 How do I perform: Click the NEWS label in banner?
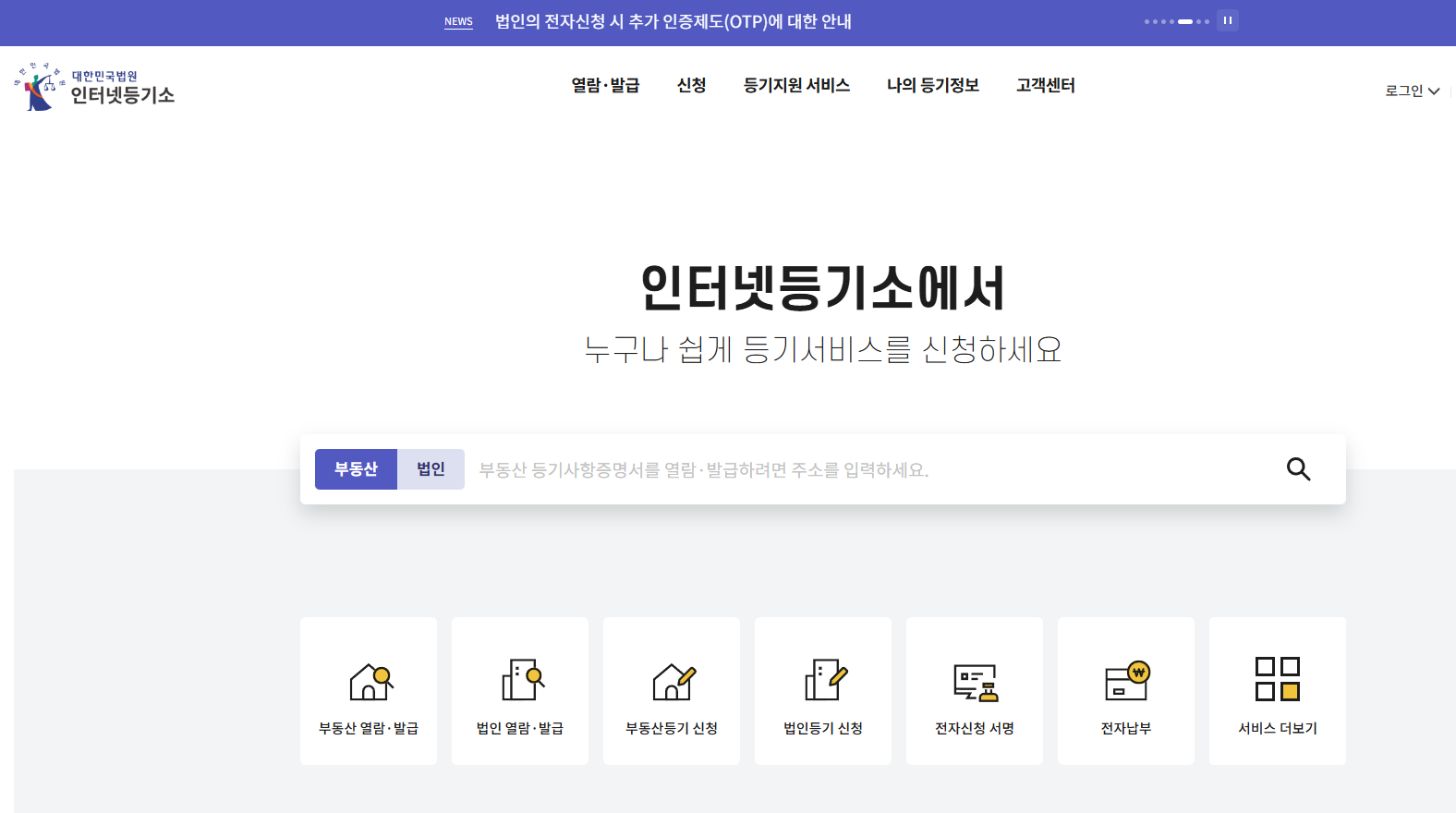click(458, 21)
